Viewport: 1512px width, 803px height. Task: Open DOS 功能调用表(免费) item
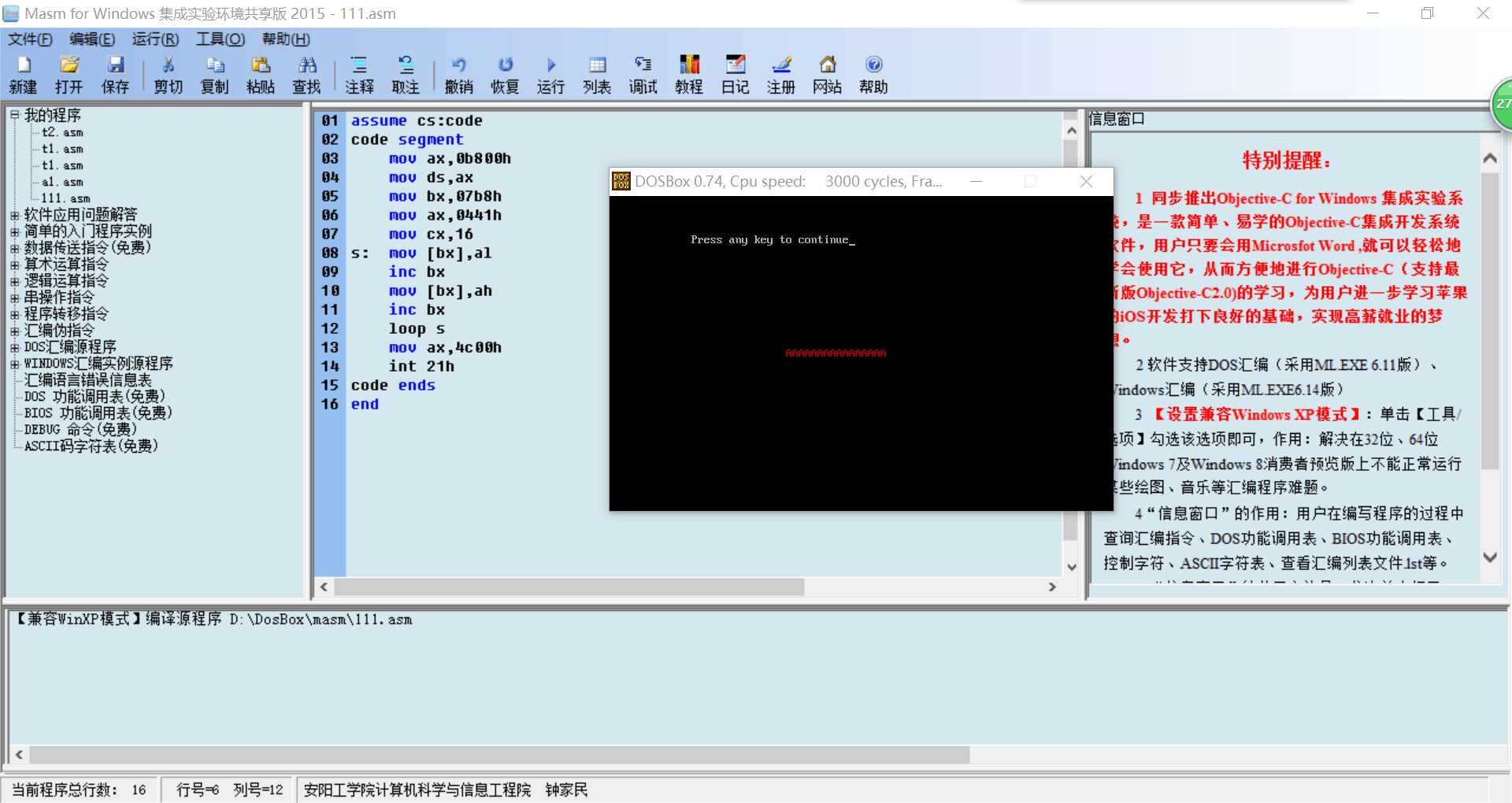click(94, 397)
